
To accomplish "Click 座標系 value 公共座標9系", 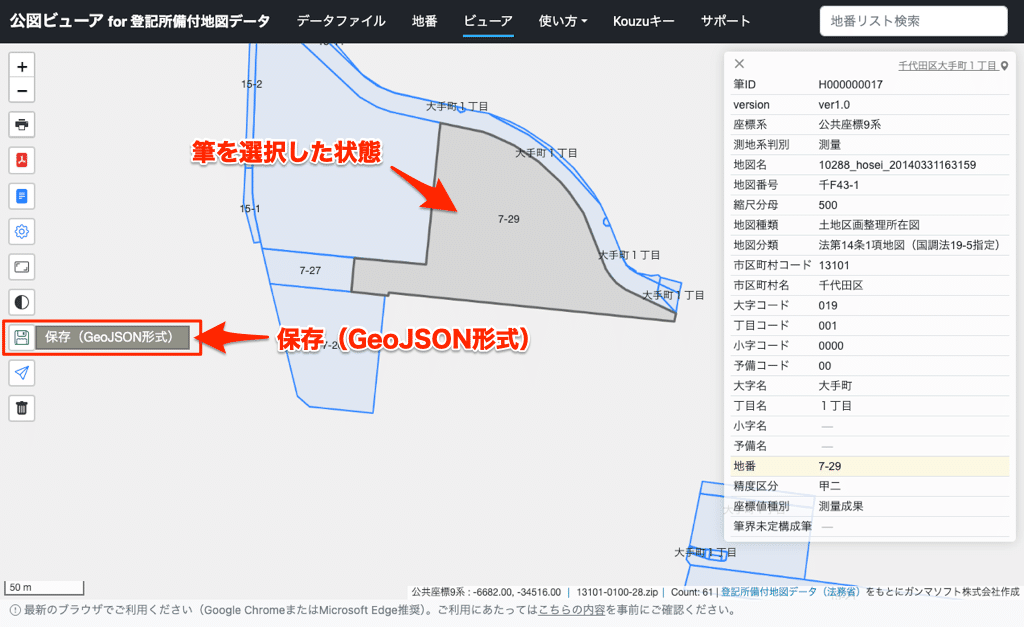I will pos(850,124).
